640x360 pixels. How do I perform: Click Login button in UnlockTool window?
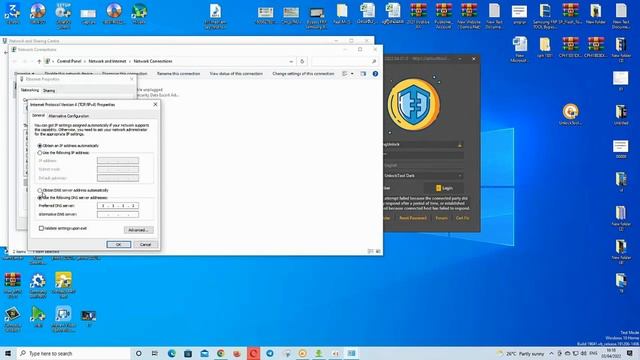pos(444,188)
